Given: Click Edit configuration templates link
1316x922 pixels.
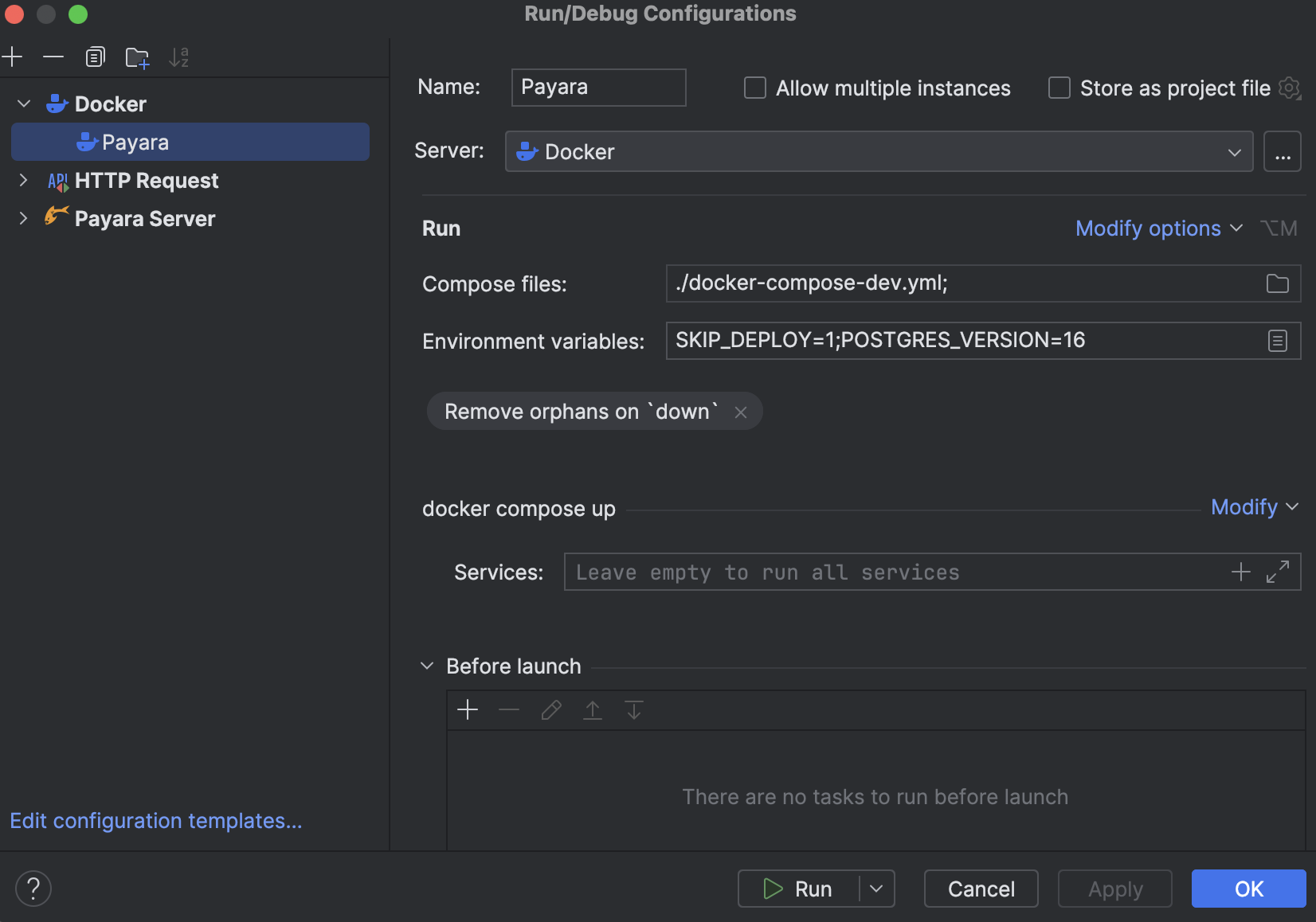Looking at the screenshot, I should click(x=156, y=821).
